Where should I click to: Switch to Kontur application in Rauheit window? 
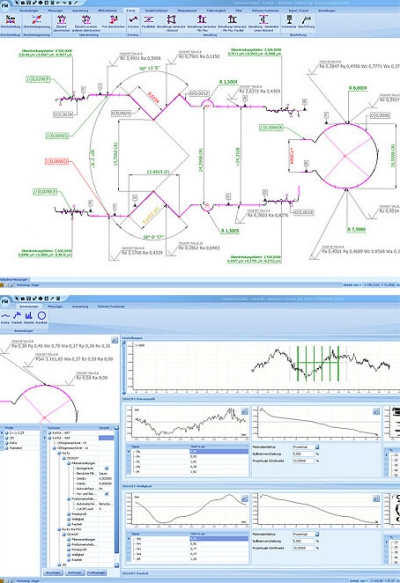tap(5, 318)
